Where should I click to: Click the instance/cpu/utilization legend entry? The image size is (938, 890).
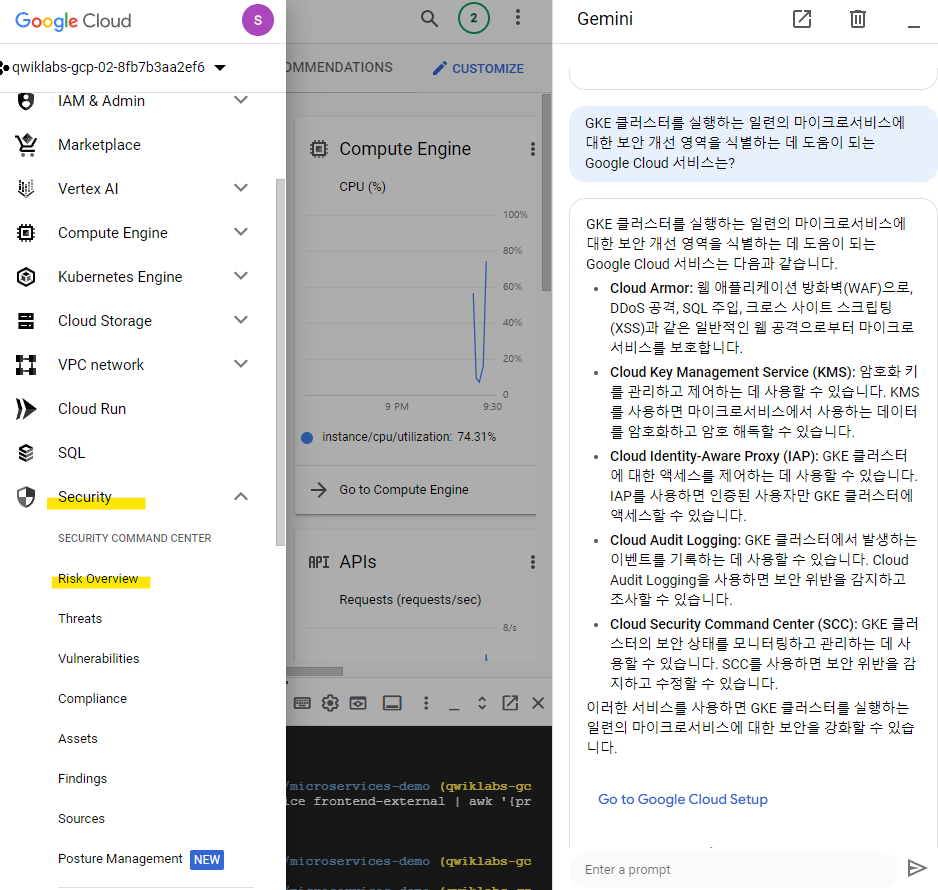click(x=398, y=437)
